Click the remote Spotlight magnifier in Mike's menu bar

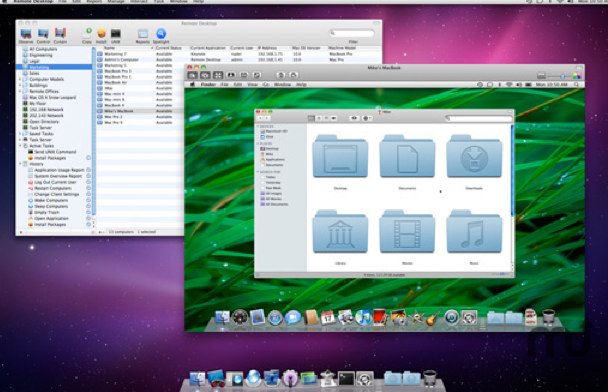577,84
